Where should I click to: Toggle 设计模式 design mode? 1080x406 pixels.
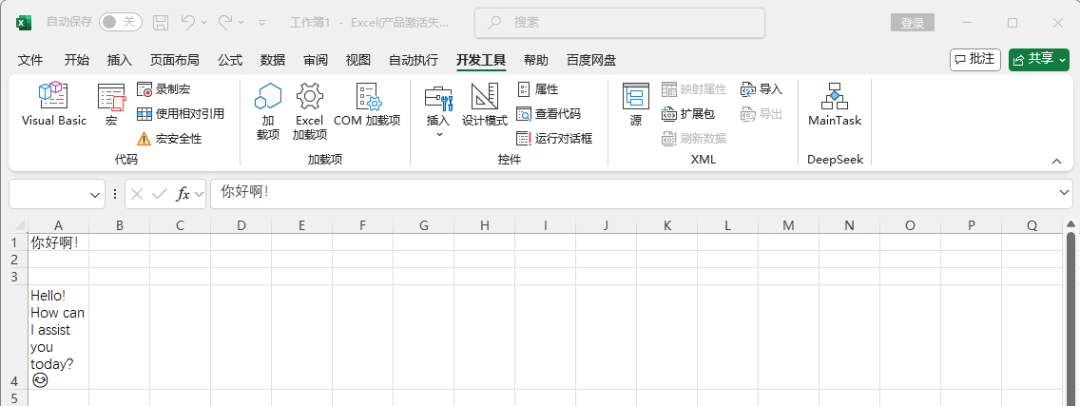[x=484, y=105]
